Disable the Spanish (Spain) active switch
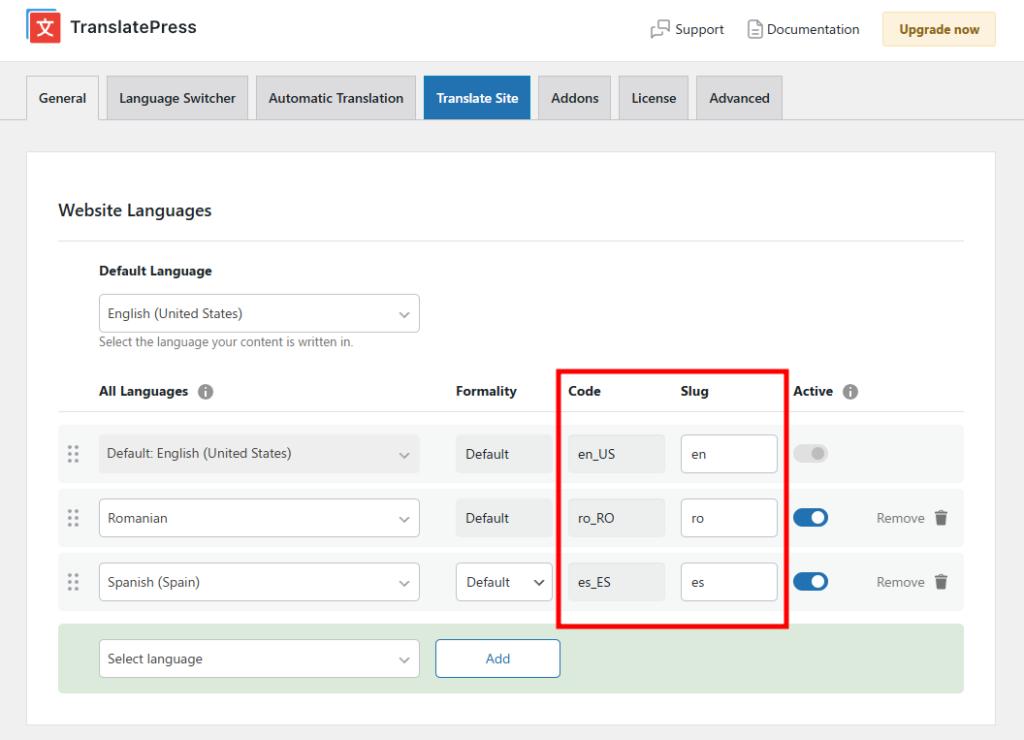 pos(810,582)
